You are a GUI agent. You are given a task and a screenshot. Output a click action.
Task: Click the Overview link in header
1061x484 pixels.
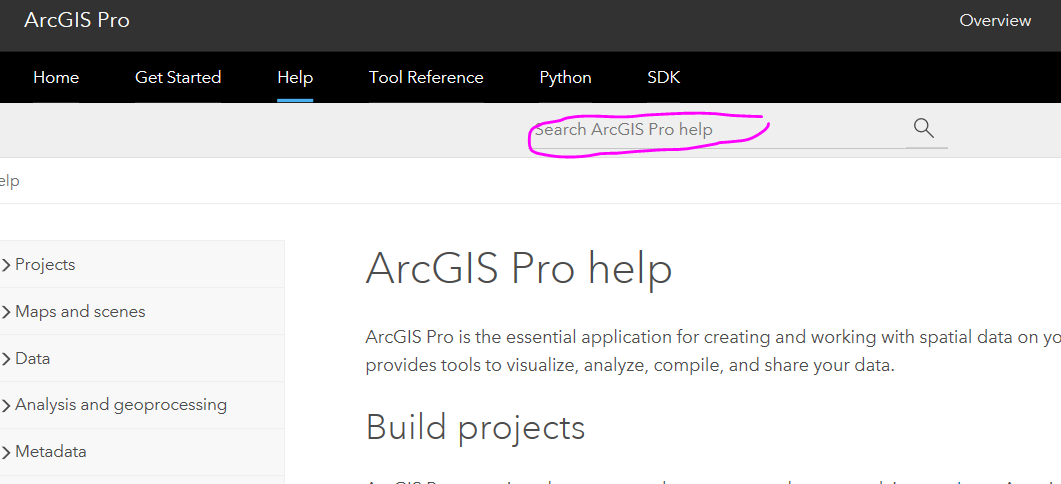[x=995, y=20]
